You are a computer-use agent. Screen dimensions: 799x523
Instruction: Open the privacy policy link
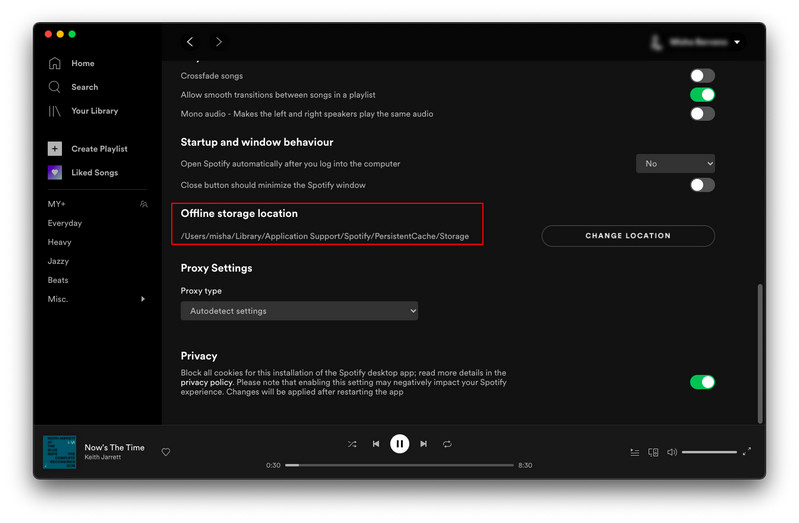point(206,382)
